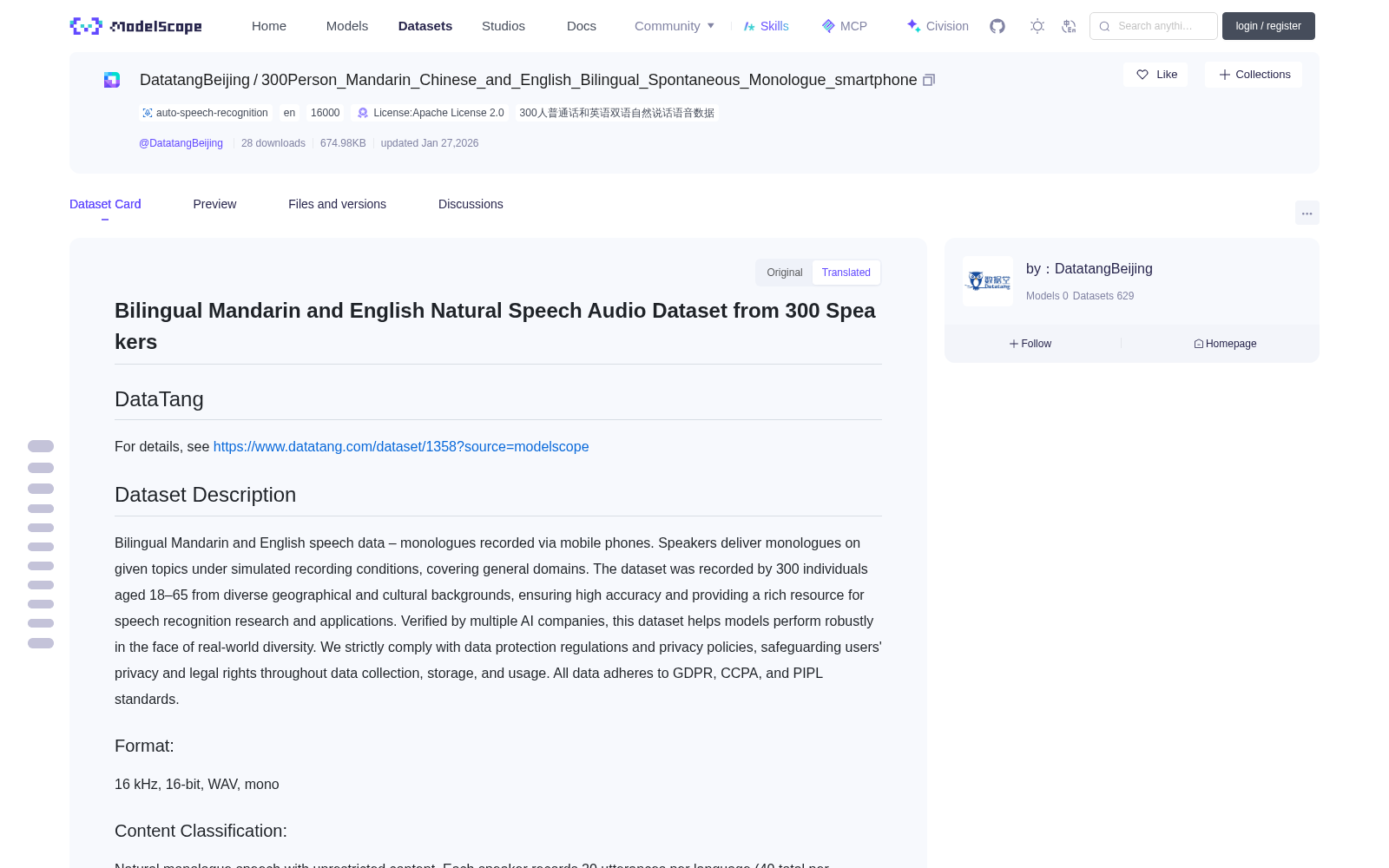Click the MCP diamond icon

828,26
